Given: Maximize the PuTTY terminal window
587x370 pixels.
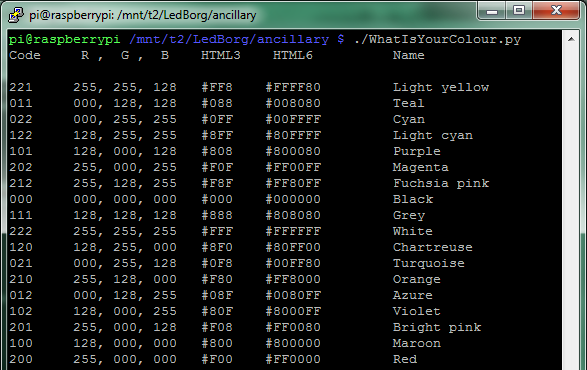Looking at the screenshot, I should tap(519, 10).
